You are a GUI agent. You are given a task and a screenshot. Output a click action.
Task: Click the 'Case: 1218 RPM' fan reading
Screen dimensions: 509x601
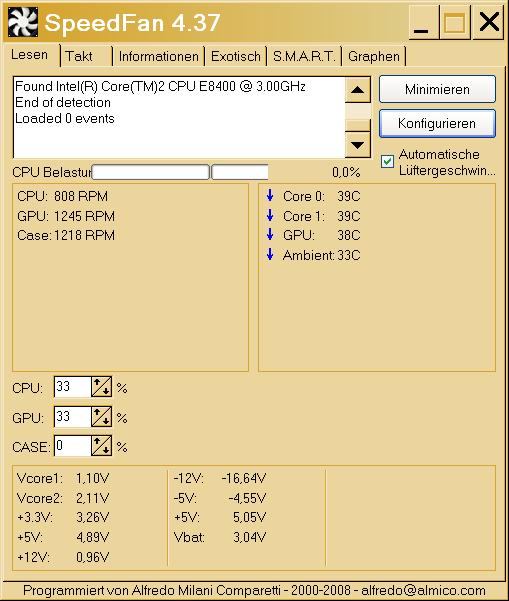pos(66,235)
